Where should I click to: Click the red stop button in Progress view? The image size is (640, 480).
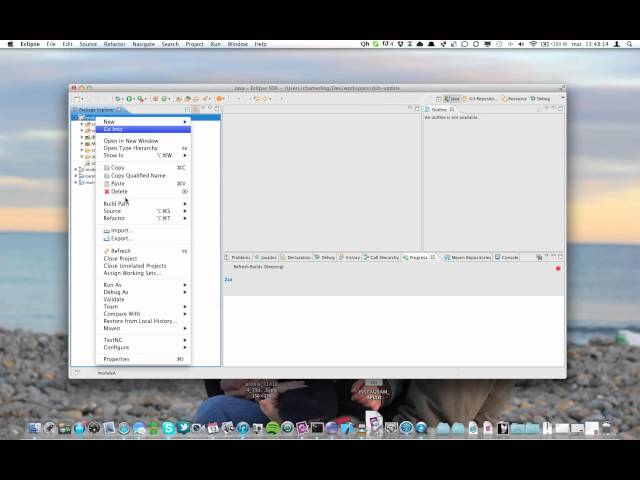pyautogui.click(x=558, y=269)
